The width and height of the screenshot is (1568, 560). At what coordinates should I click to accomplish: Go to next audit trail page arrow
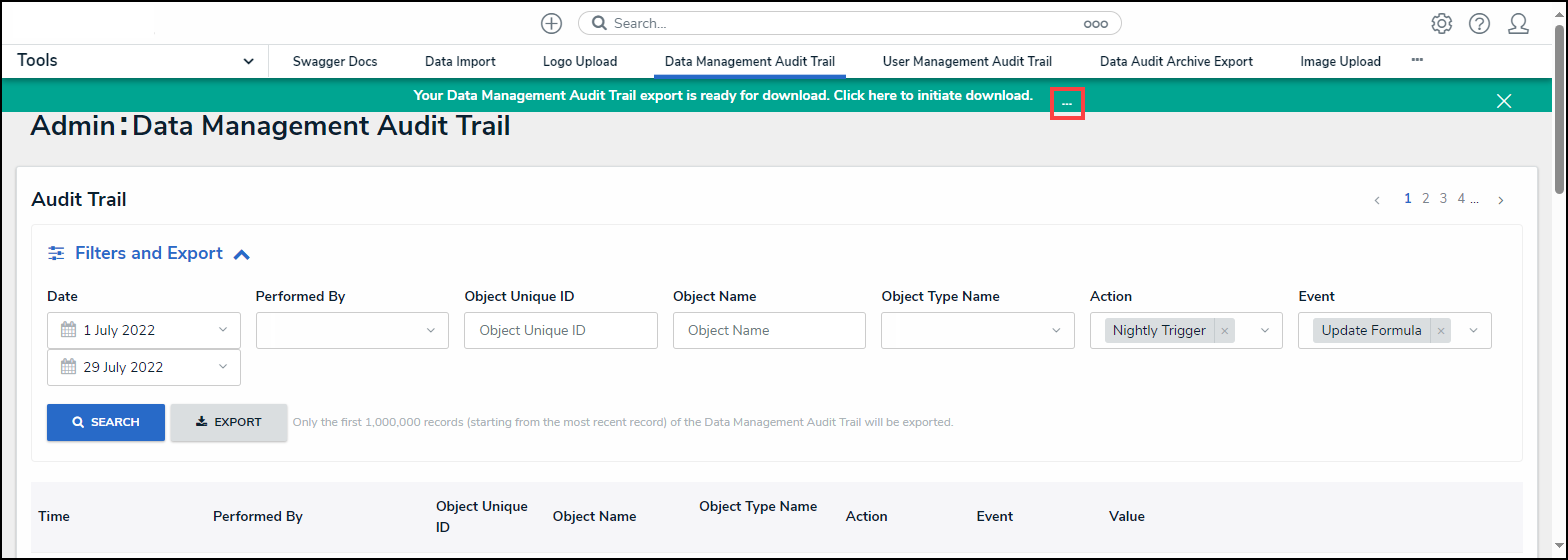click(1500, 200)
